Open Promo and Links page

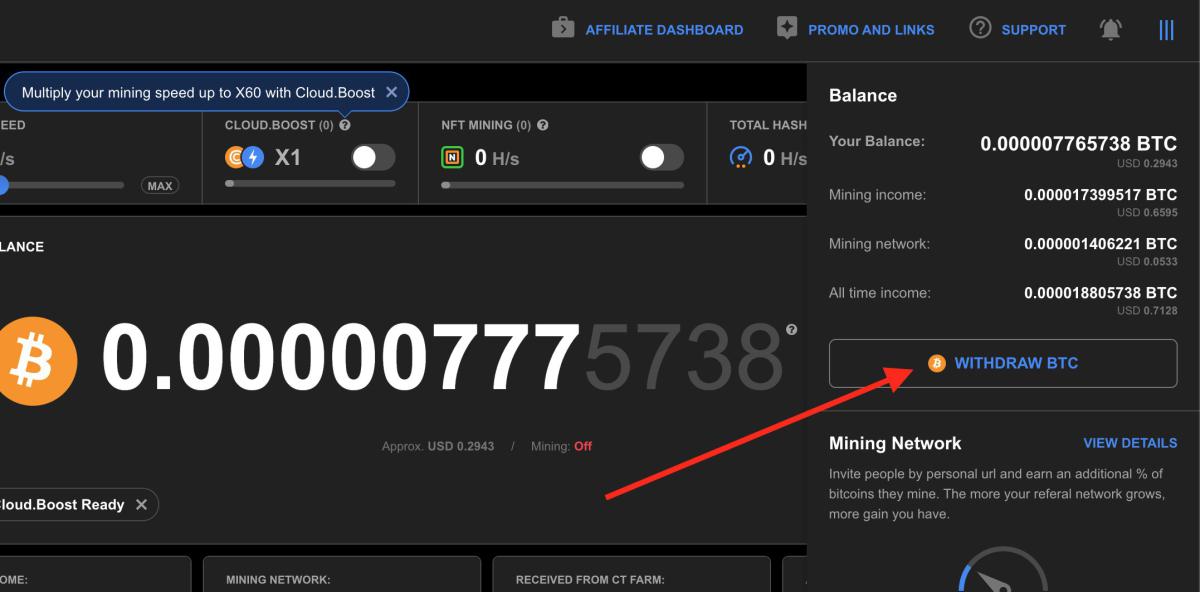[x=856, y=30]
